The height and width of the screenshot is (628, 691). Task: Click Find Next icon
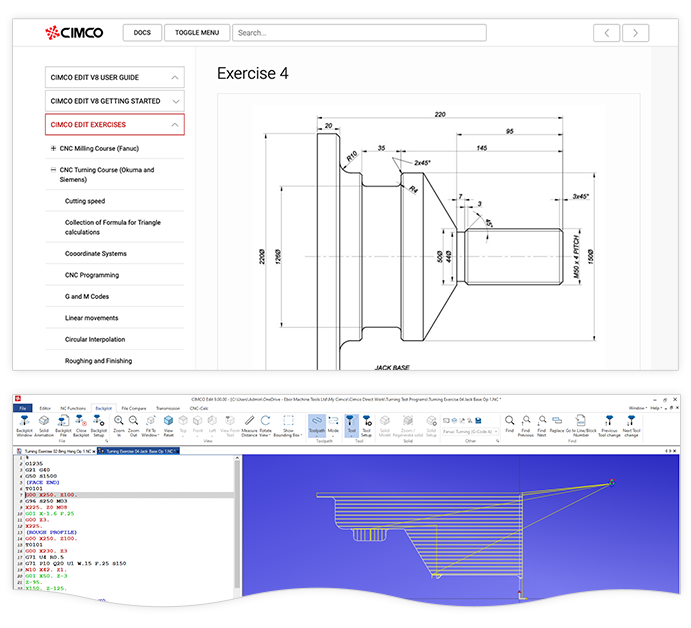pos(542,425)
